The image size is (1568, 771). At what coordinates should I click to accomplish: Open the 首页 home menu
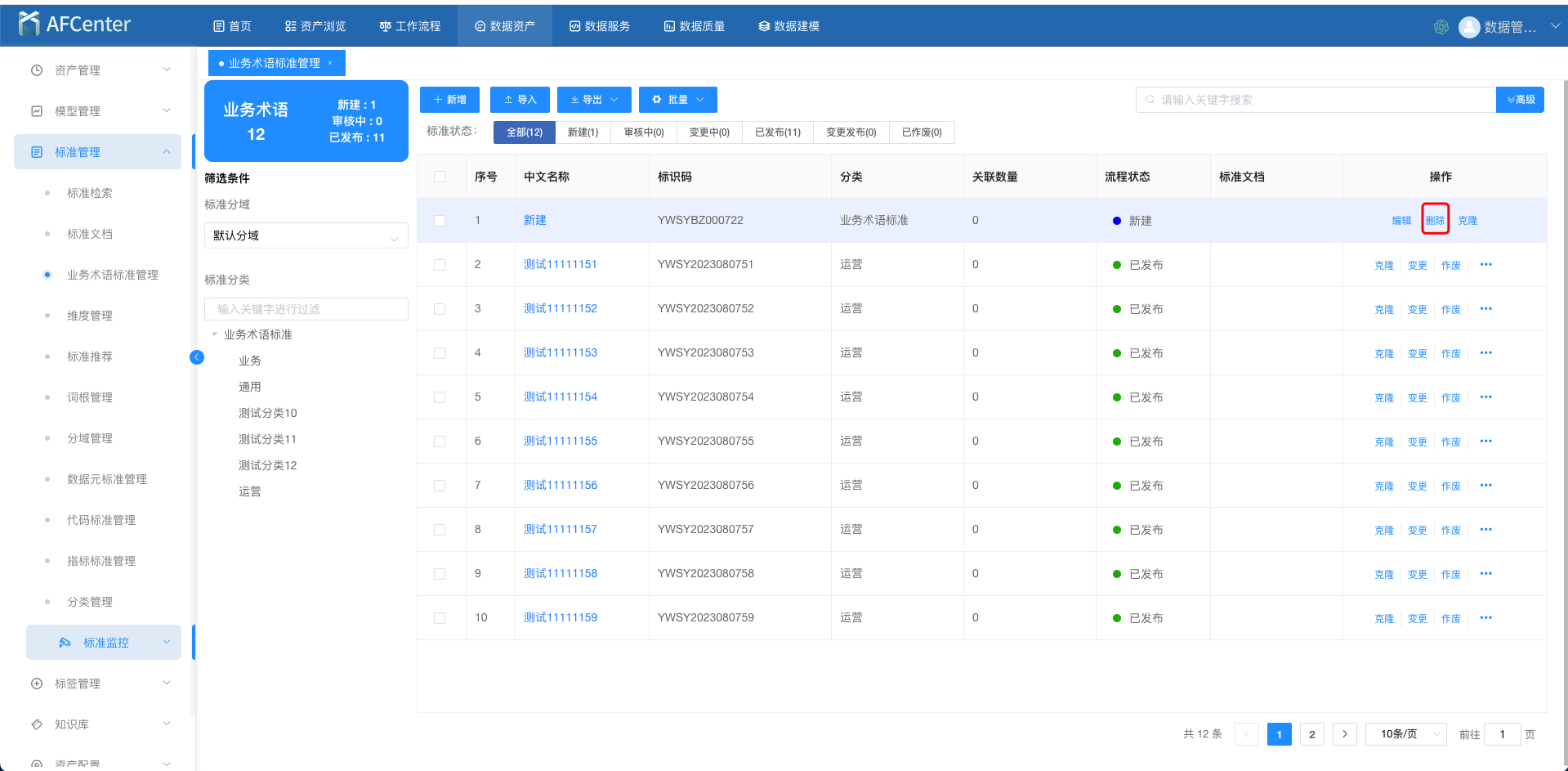[x=232, y=26]
